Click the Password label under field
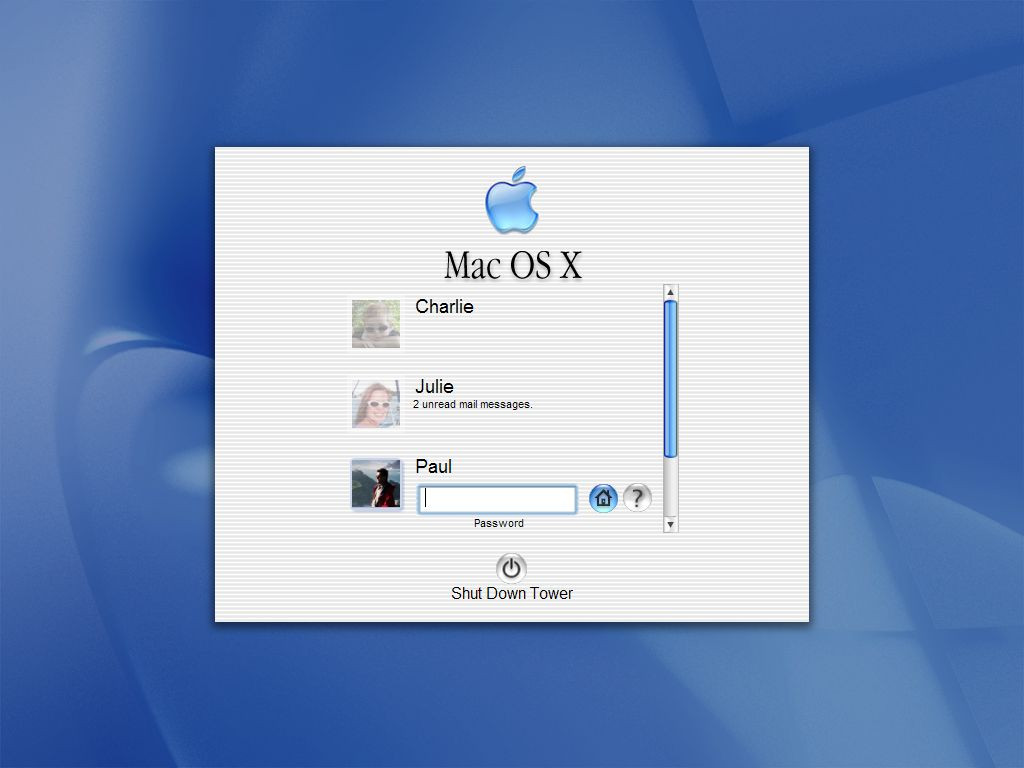 (499, 523)
